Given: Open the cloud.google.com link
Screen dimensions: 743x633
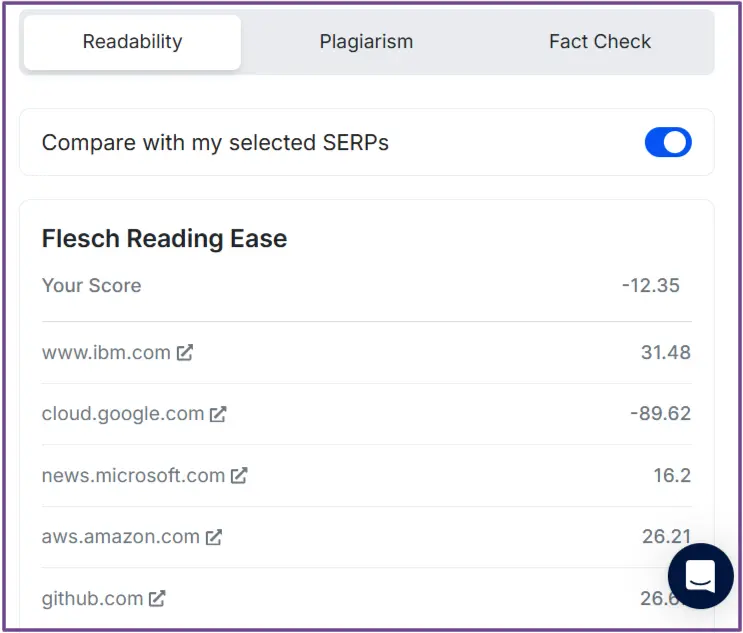Looking at the screenshot, I should 123,414.
